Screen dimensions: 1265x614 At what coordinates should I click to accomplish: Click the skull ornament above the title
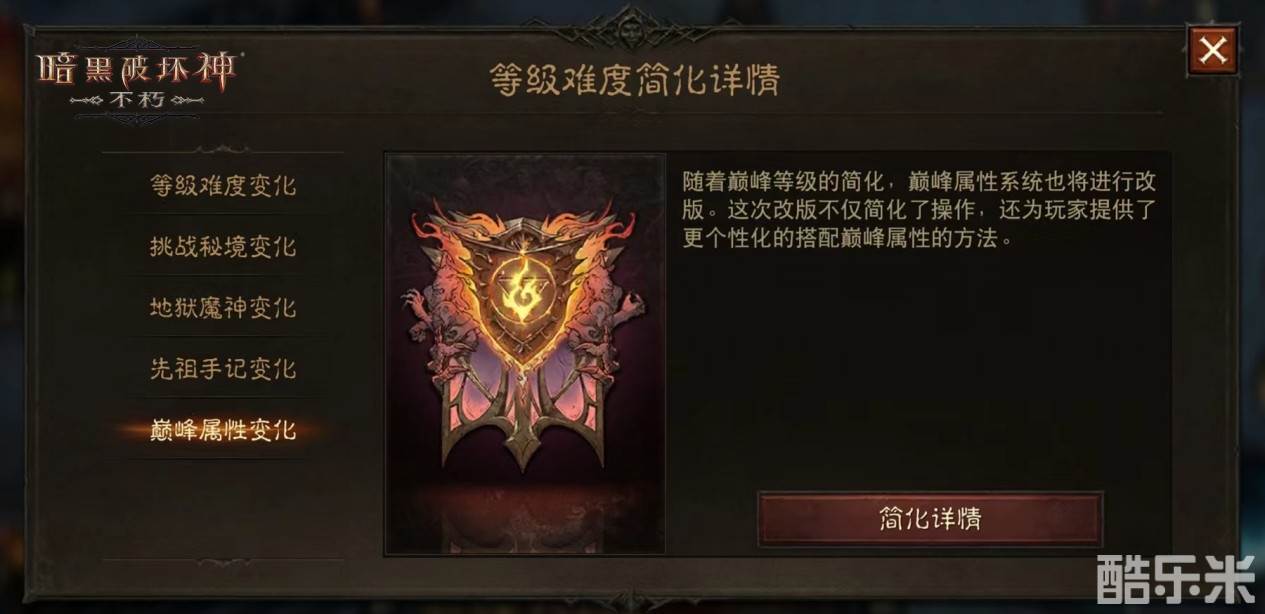click(631, 24)
